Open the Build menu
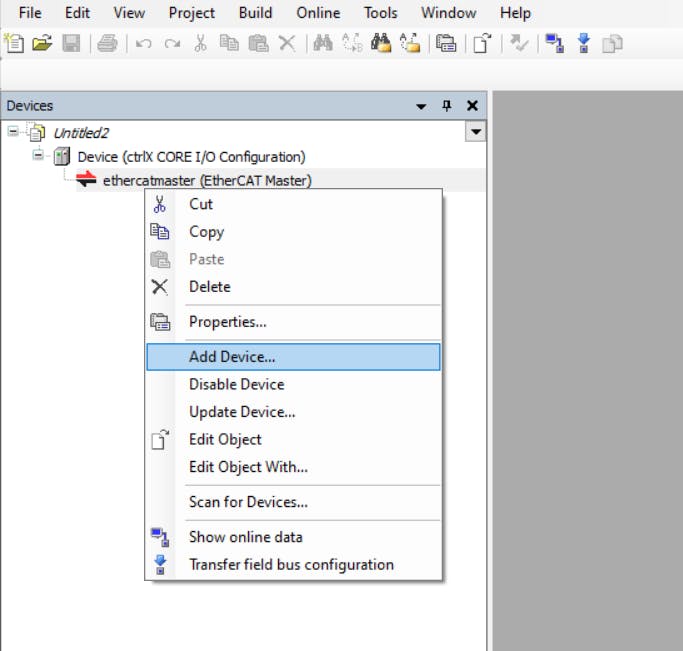The width and height of the screenshot is (683, 651). [x=256, y=13]
